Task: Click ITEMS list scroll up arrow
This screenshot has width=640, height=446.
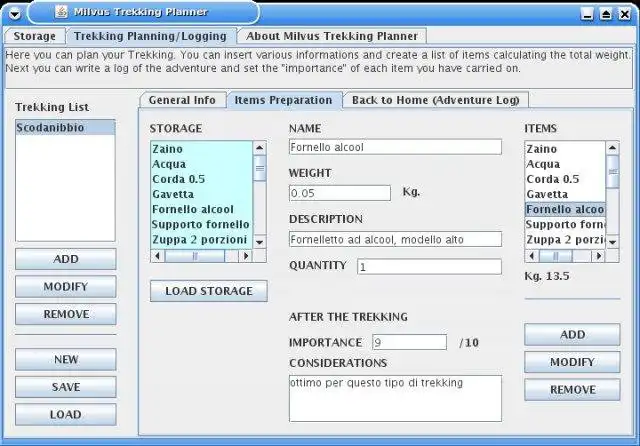Action: tap(612, 148)
